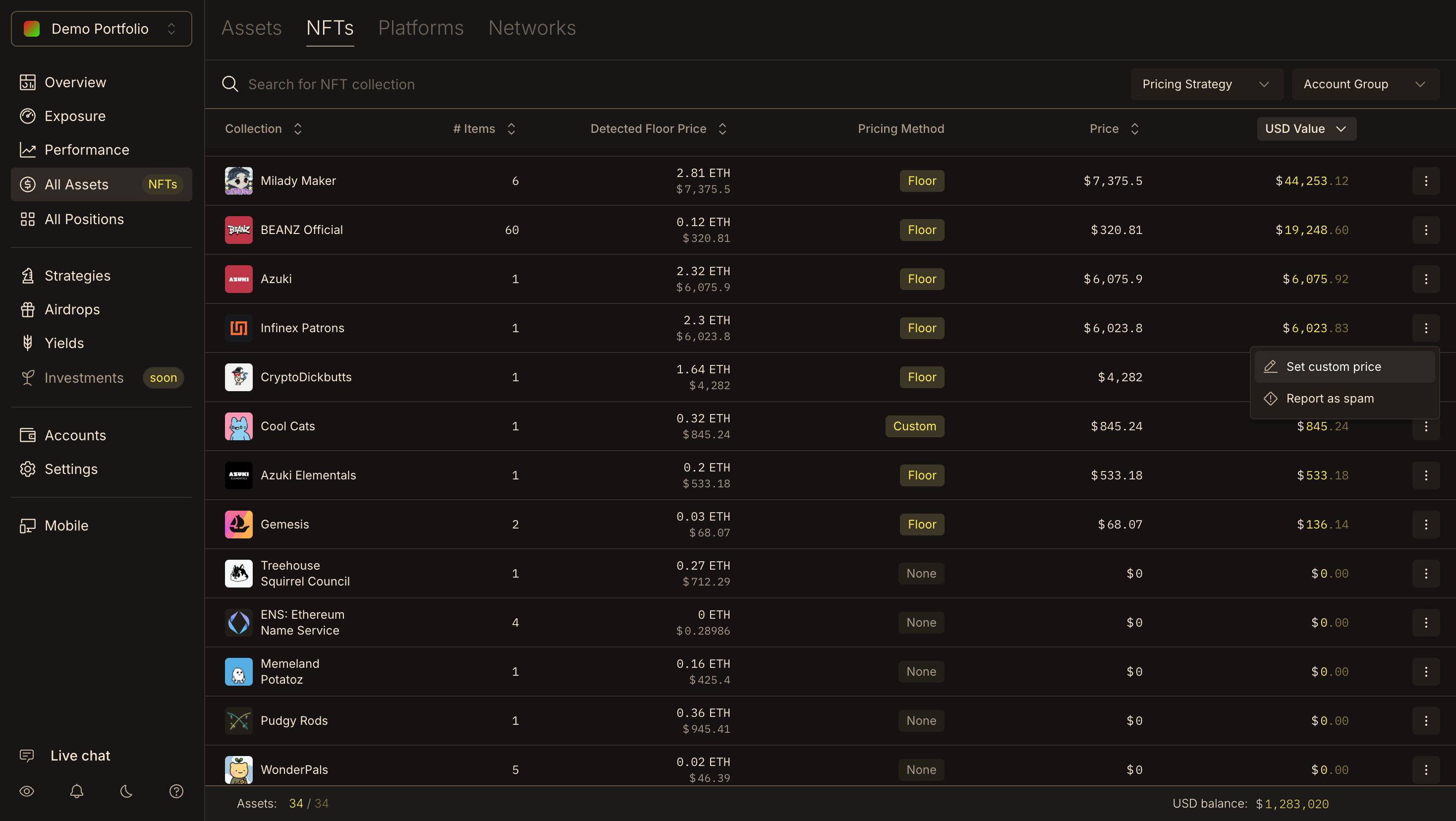Click the $19,248.60 USD value
The width and height of the screenshot is (1456, 821).
point(1311,230)
